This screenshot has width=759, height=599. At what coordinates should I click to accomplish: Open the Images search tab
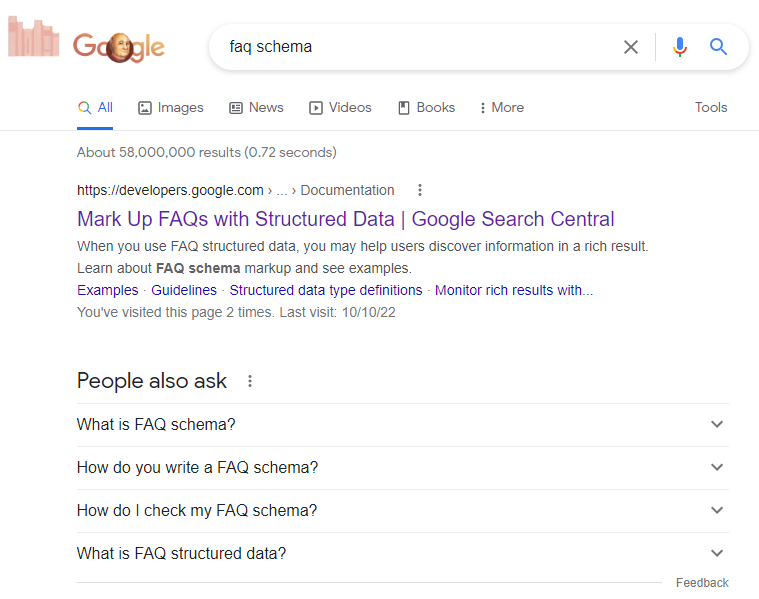click(170, 108)
